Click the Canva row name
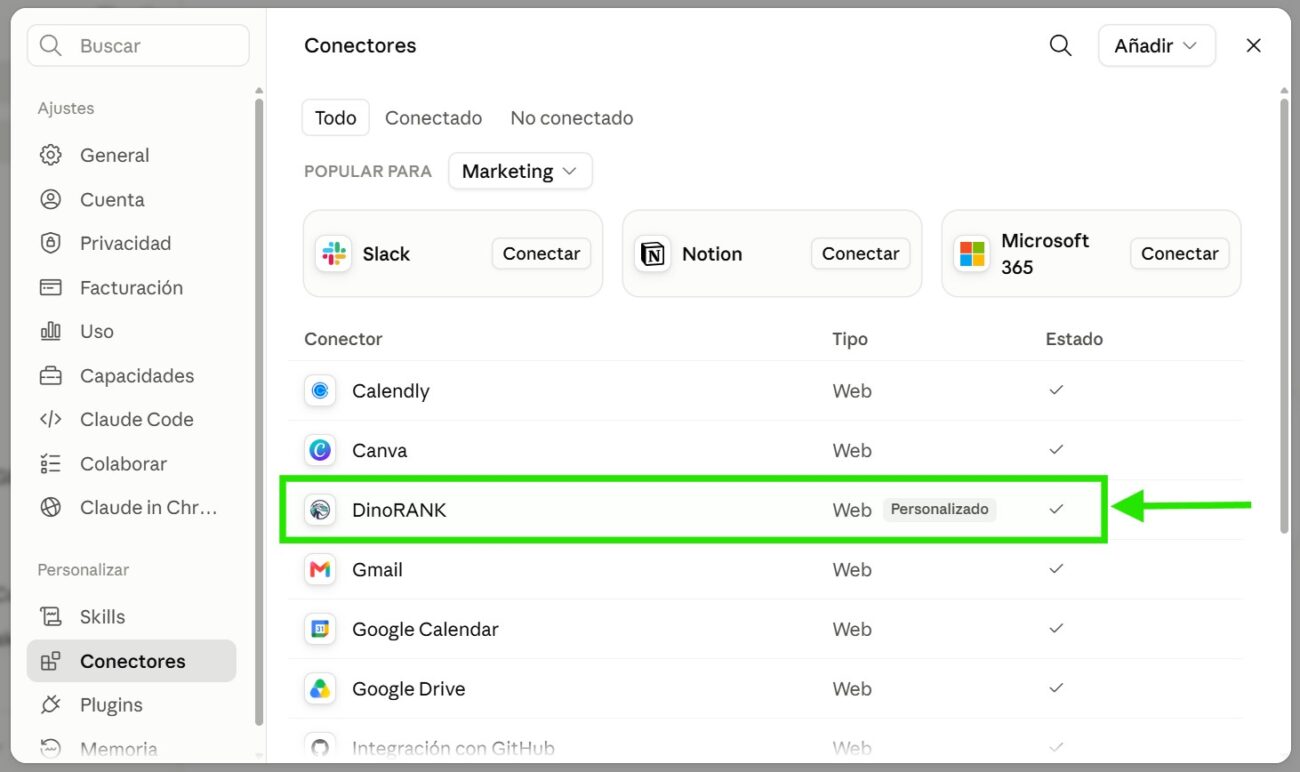This screenshot has width=1300, height=772. pos(379,451)
